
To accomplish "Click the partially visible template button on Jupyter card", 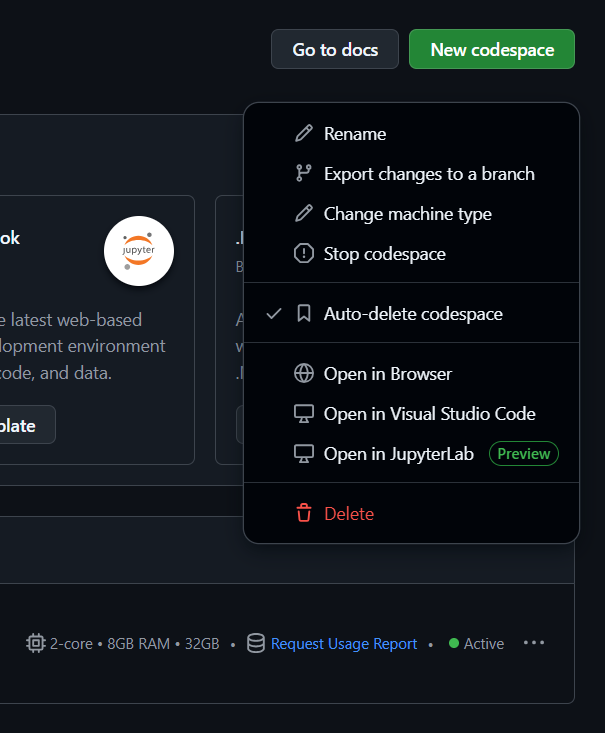I will click(27, 424).
